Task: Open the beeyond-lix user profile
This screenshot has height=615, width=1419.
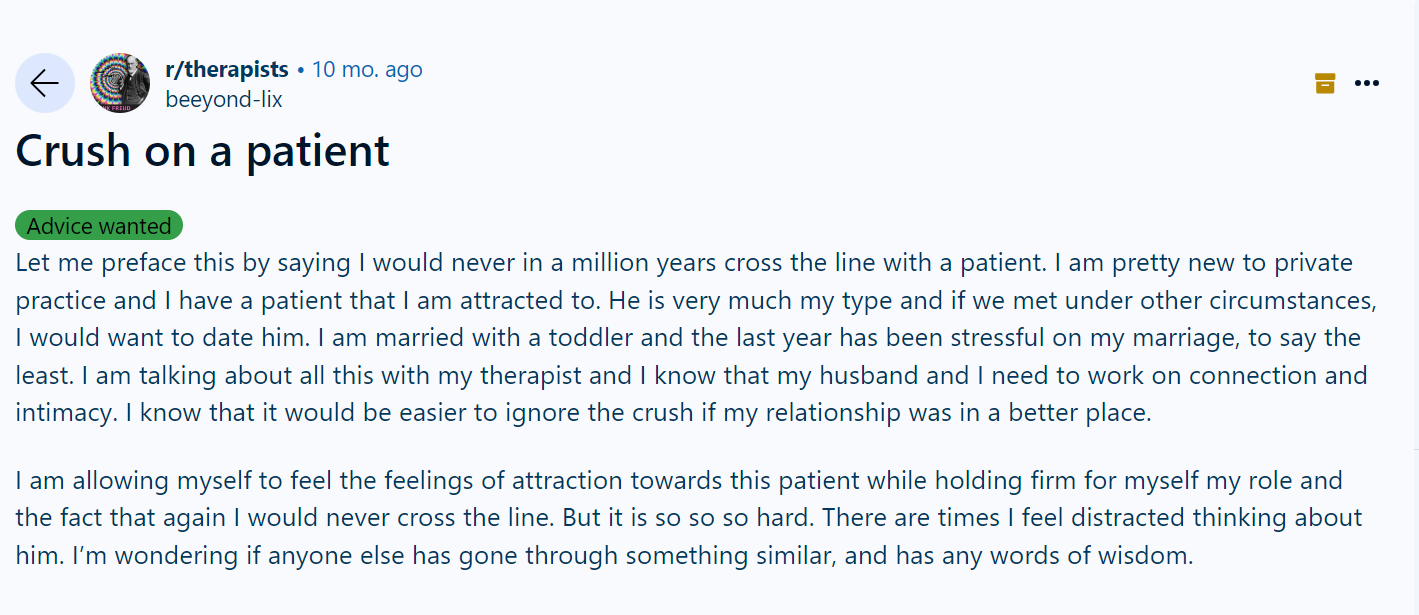Action: (224, 100)
